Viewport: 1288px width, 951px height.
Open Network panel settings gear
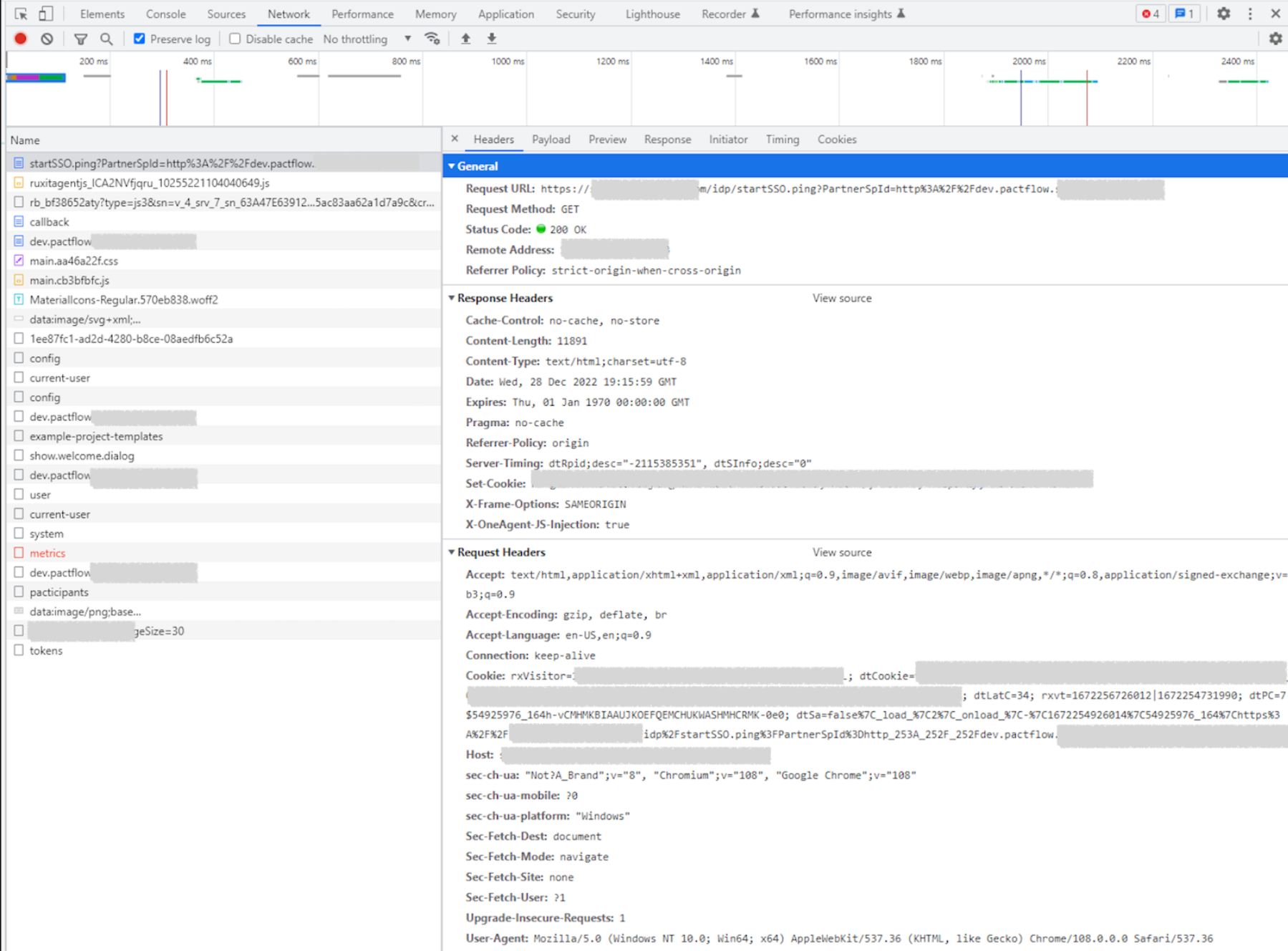pyautogui.click(x=1275, y=39)
